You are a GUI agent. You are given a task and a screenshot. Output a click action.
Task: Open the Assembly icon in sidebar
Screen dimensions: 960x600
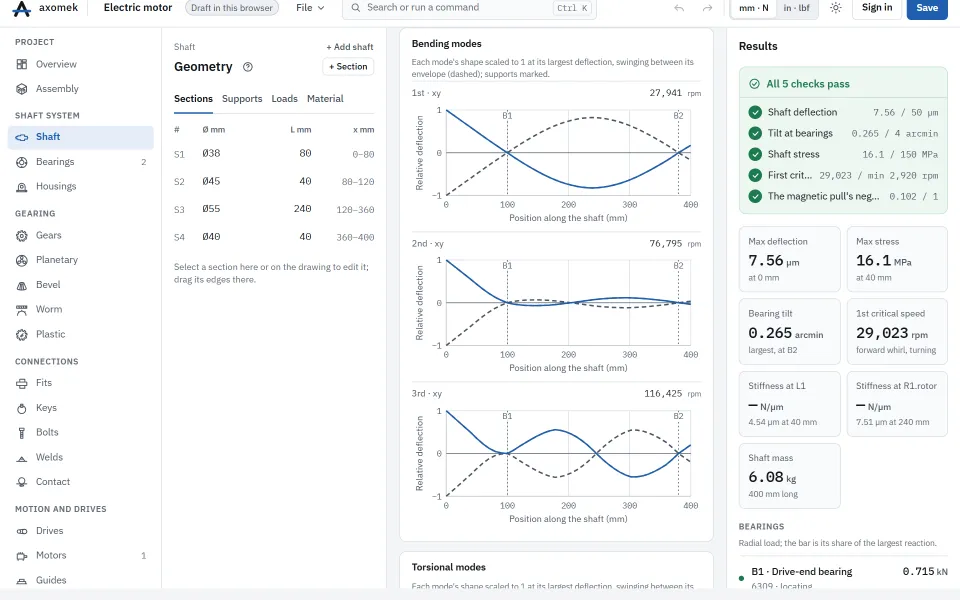(x=21, y=89)
